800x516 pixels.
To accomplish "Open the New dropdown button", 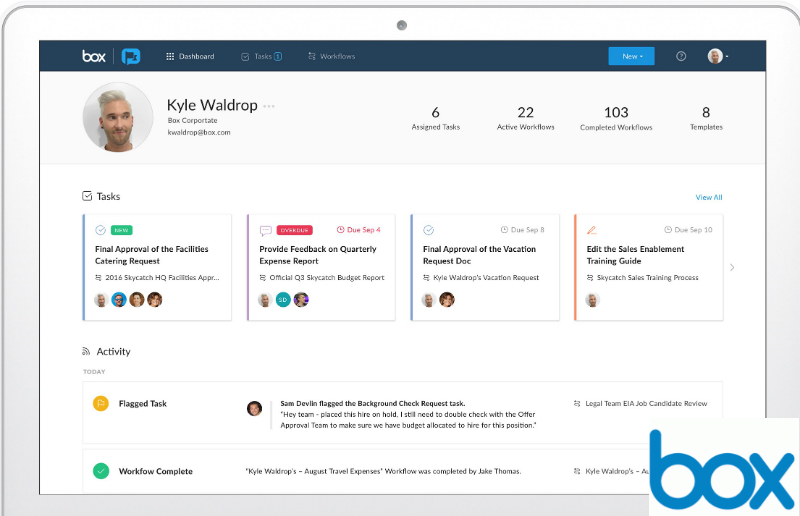I will [x=631, y=56].
